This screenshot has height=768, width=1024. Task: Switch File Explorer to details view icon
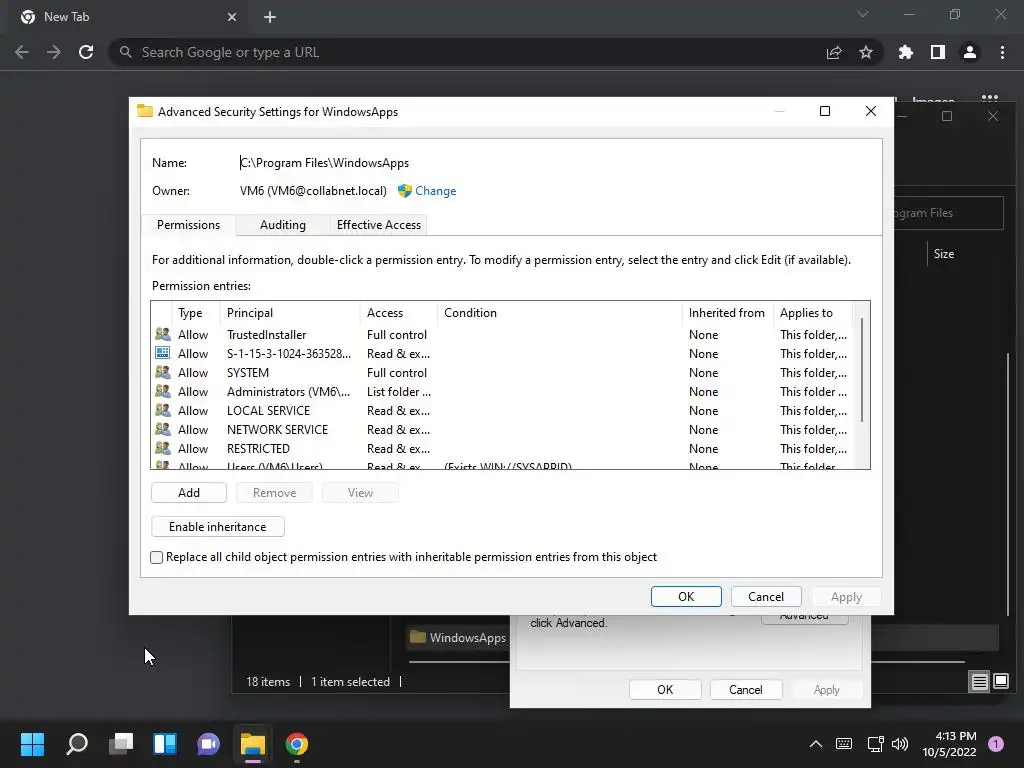click(x=980, y=682)
